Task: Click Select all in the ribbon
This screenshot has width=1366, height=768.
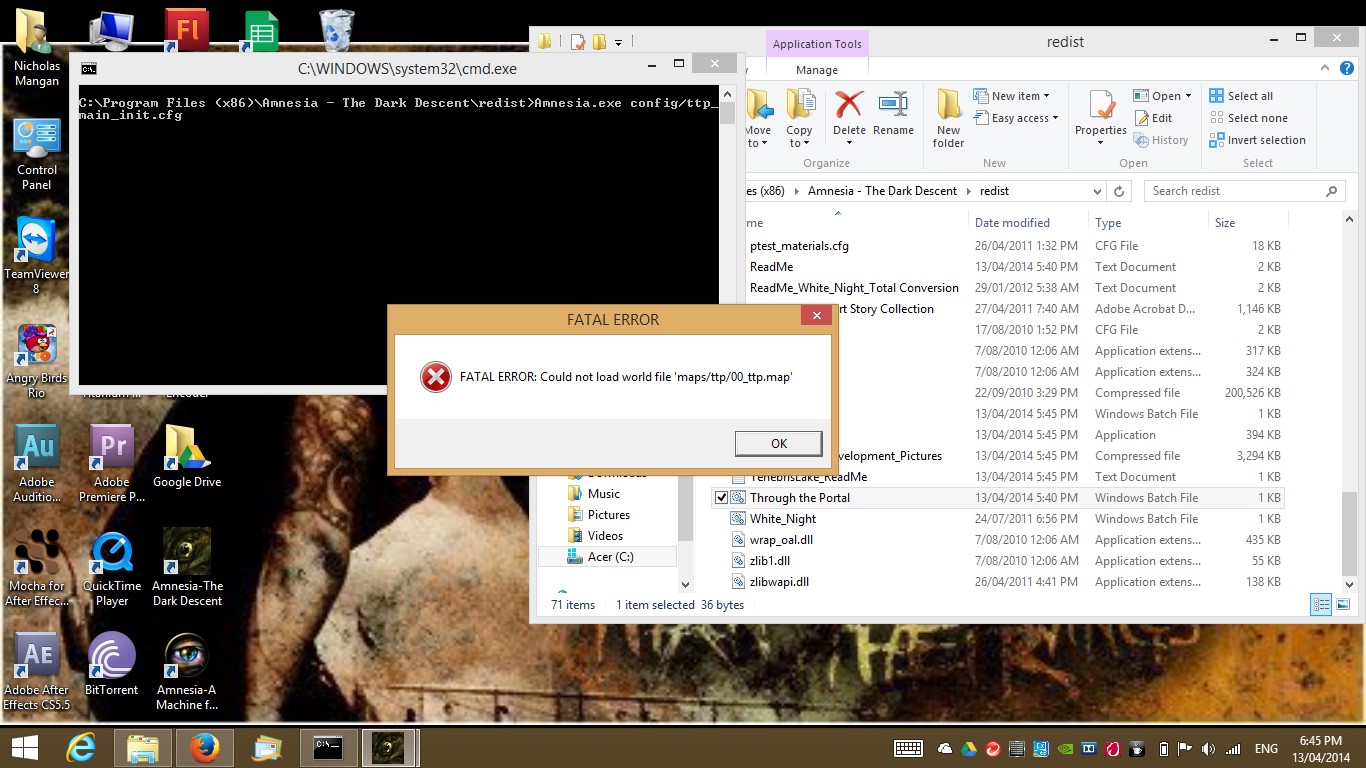Action: click(1241, 96)
